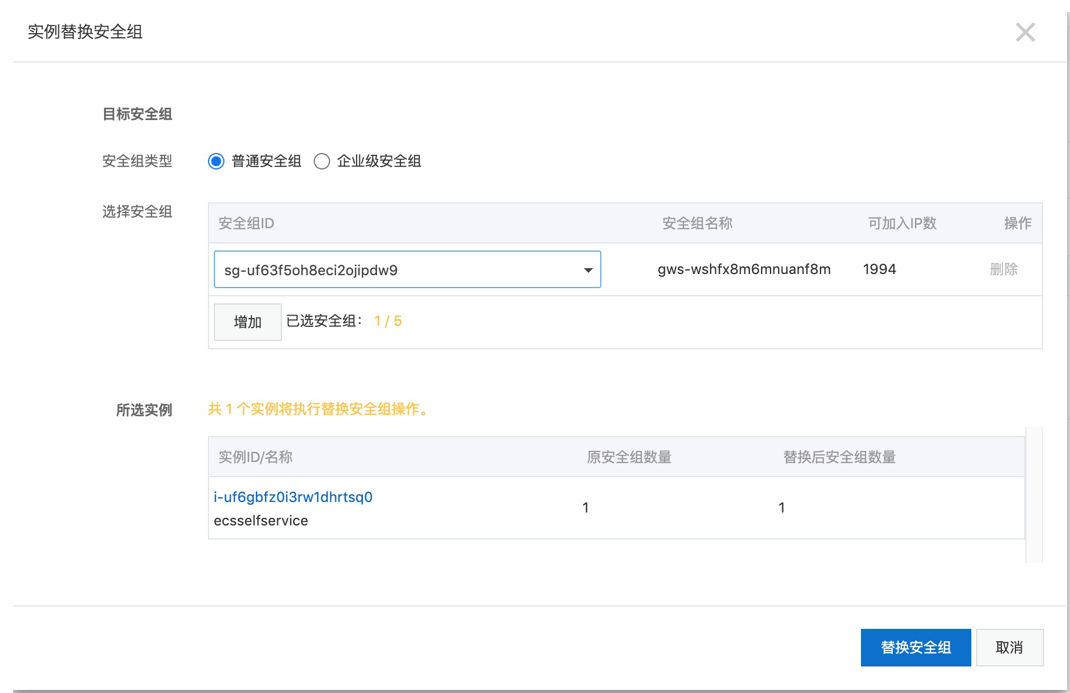Click the 操作 column header
The image size is (1070, 693).
[x=1017, y=223]
